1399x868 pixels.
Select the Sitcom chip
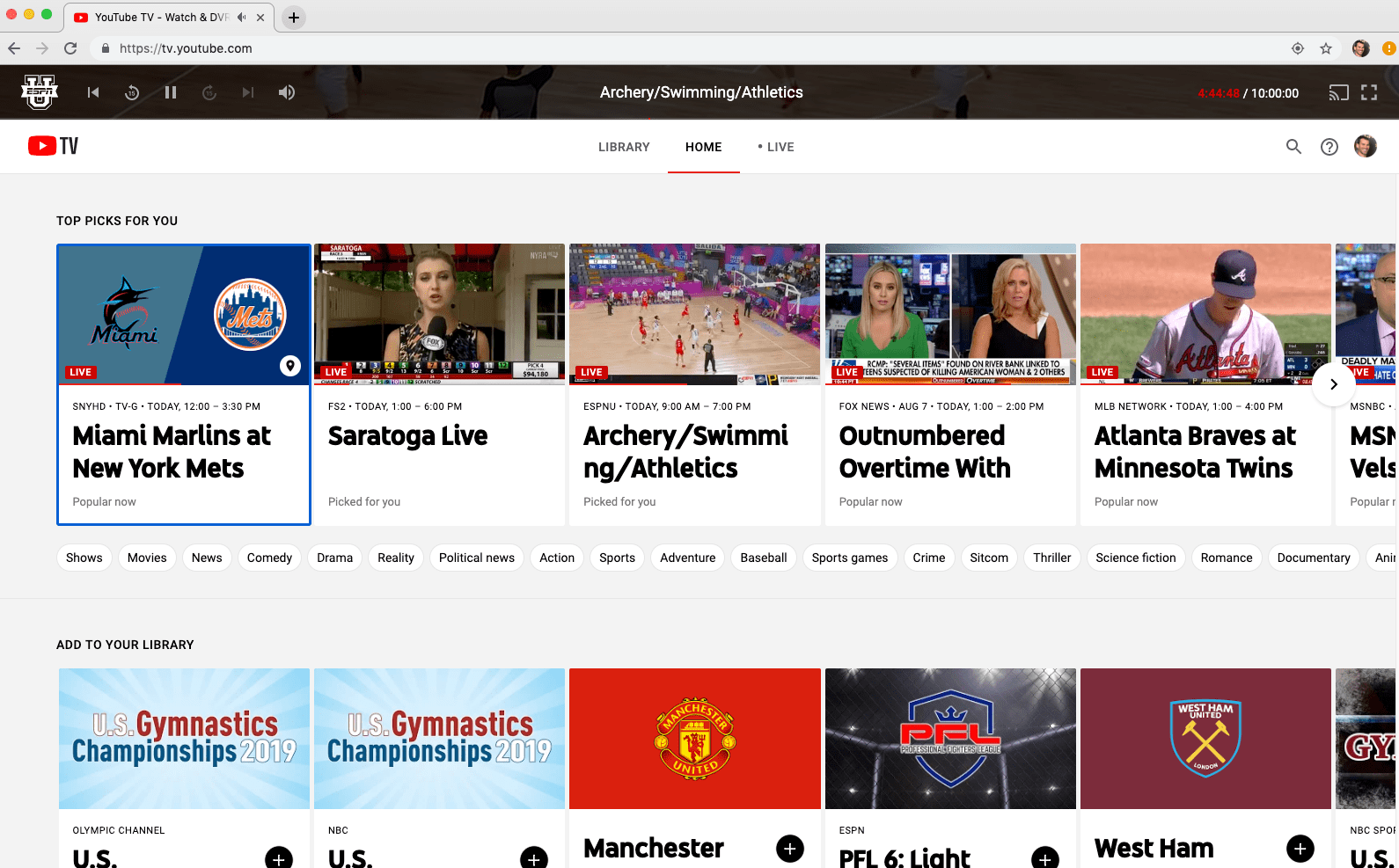[989, 558]
